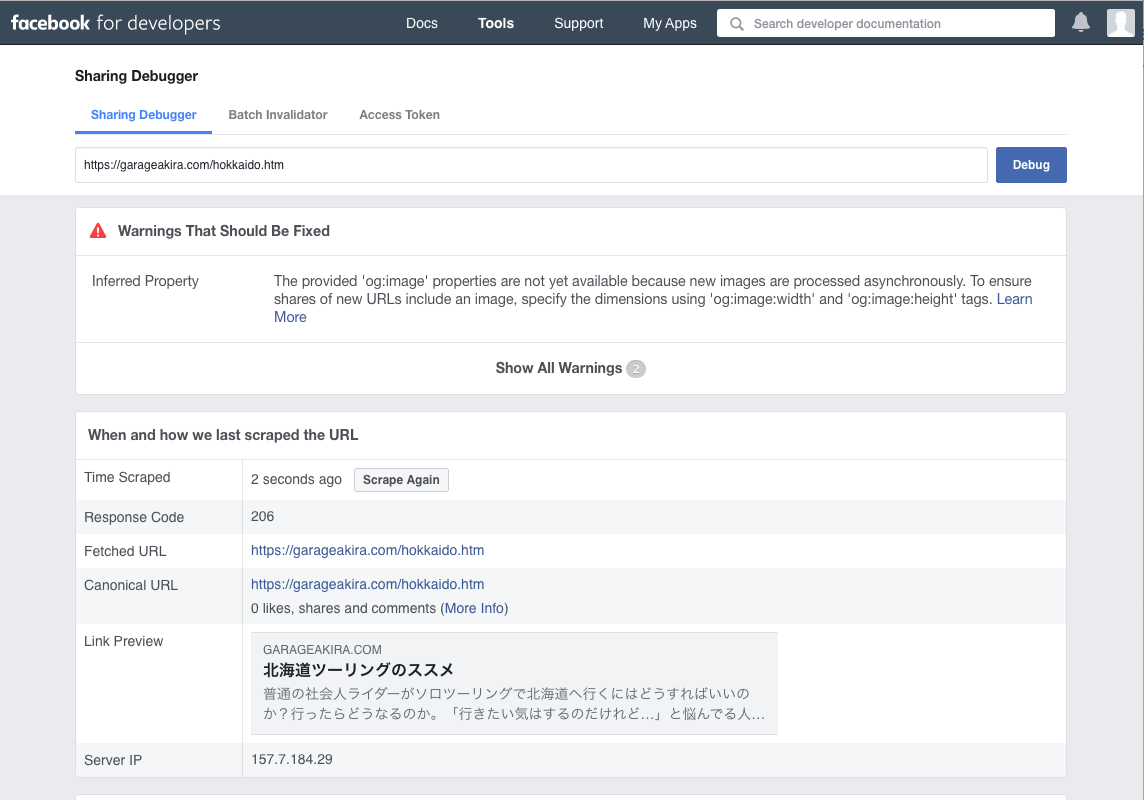Select the Sharing Debugger tab
1144x800 pixels.
coord(144,114)
